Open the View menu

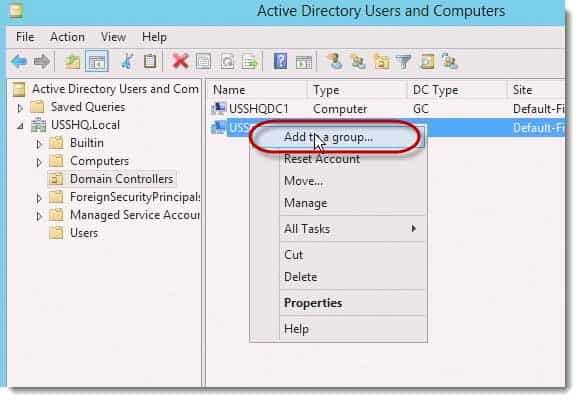pos(113,37)
